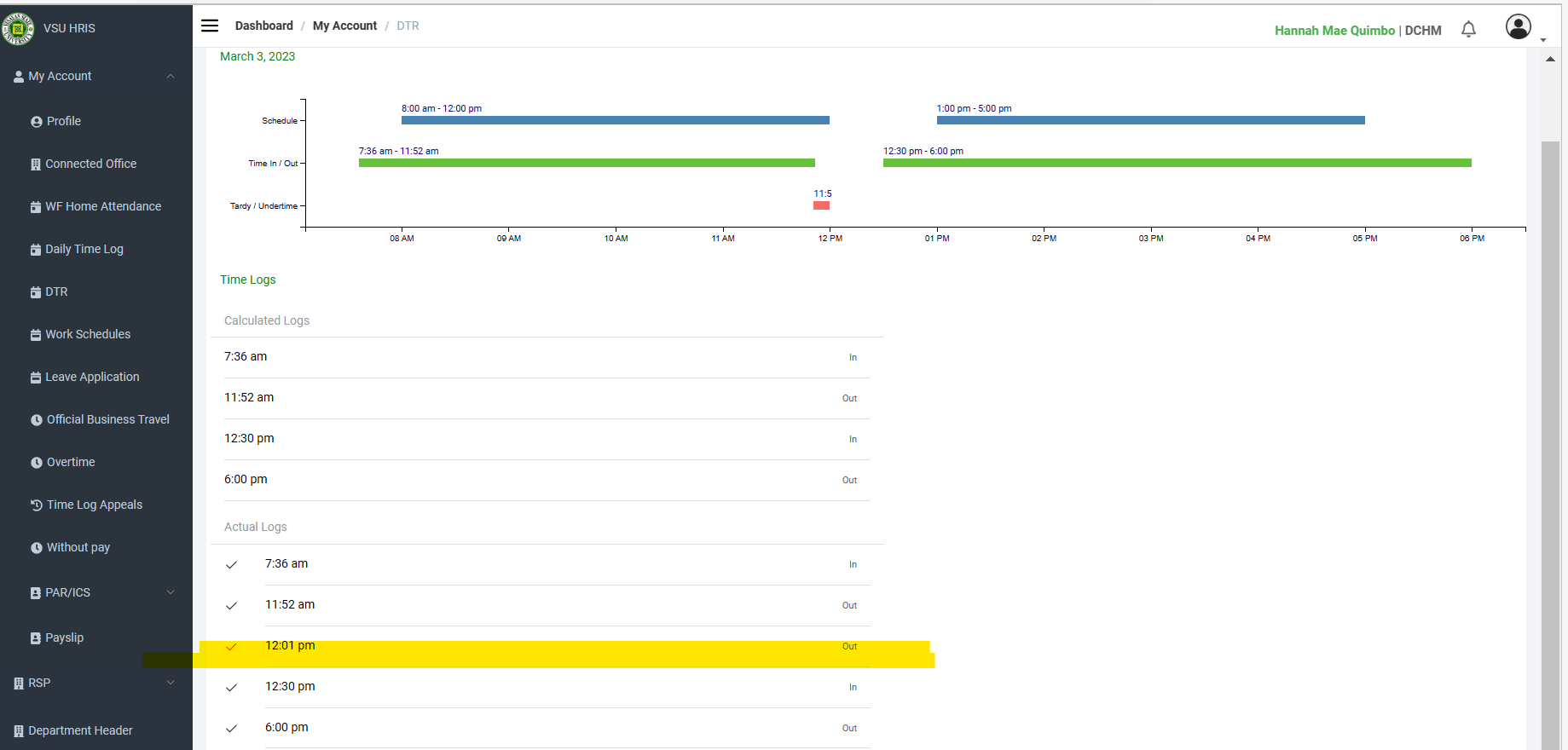Open the user avatar menu
The height and width of the screenshot is (750, 1568).
[1519, 27]
